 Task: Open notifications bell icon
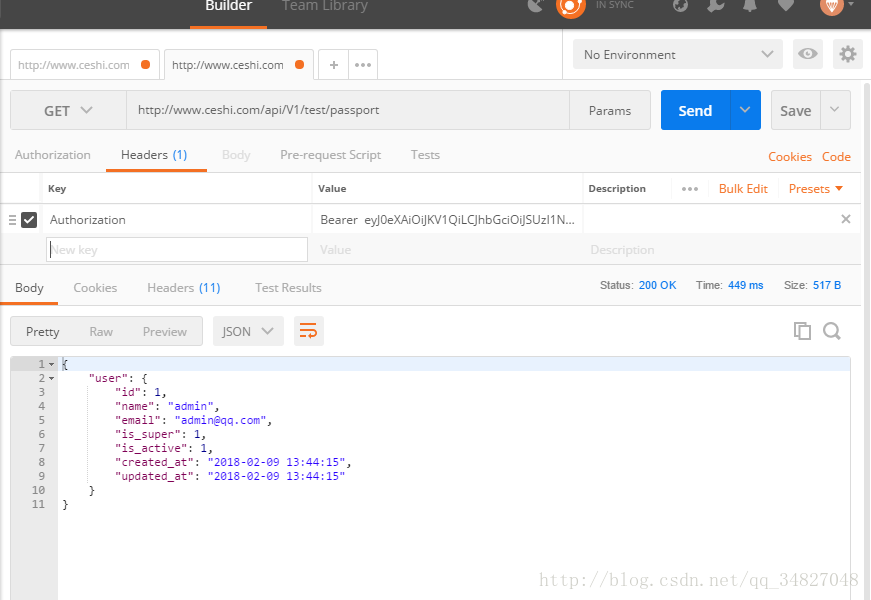750,6
